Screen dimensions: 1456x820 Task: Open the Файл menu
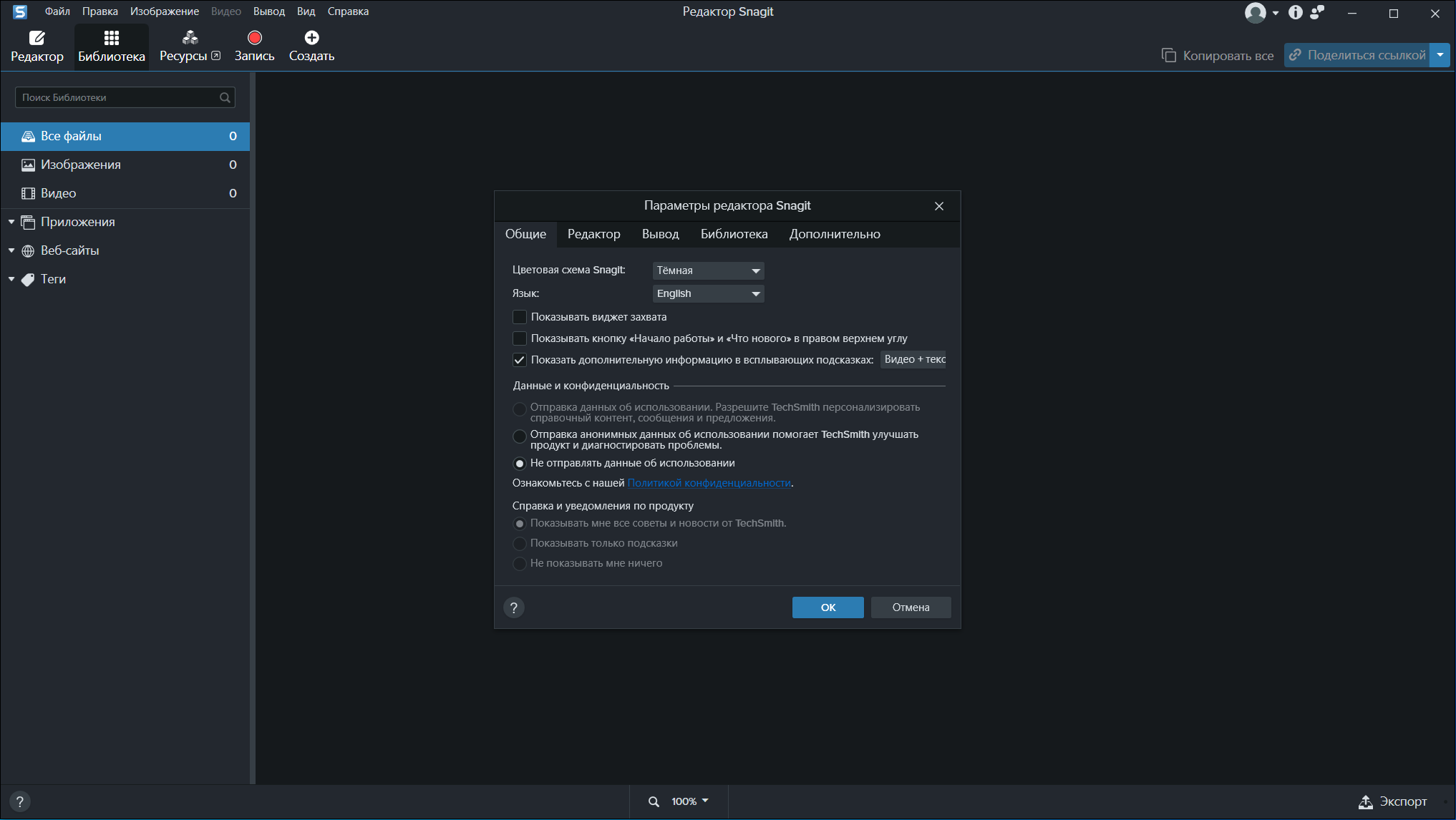(x=57, y=11)
